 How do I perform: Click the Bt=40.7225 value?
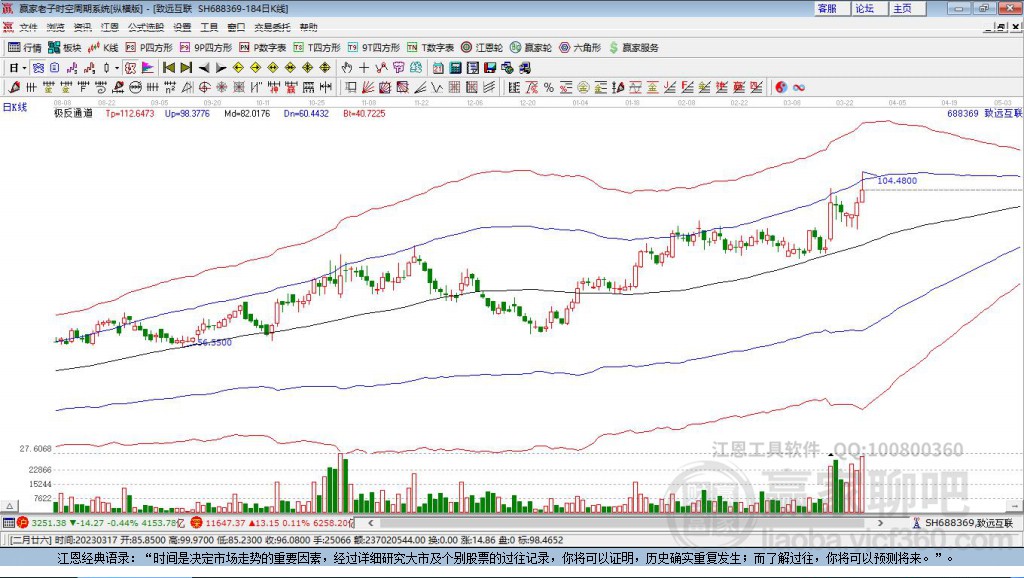[x=364, y=113]
